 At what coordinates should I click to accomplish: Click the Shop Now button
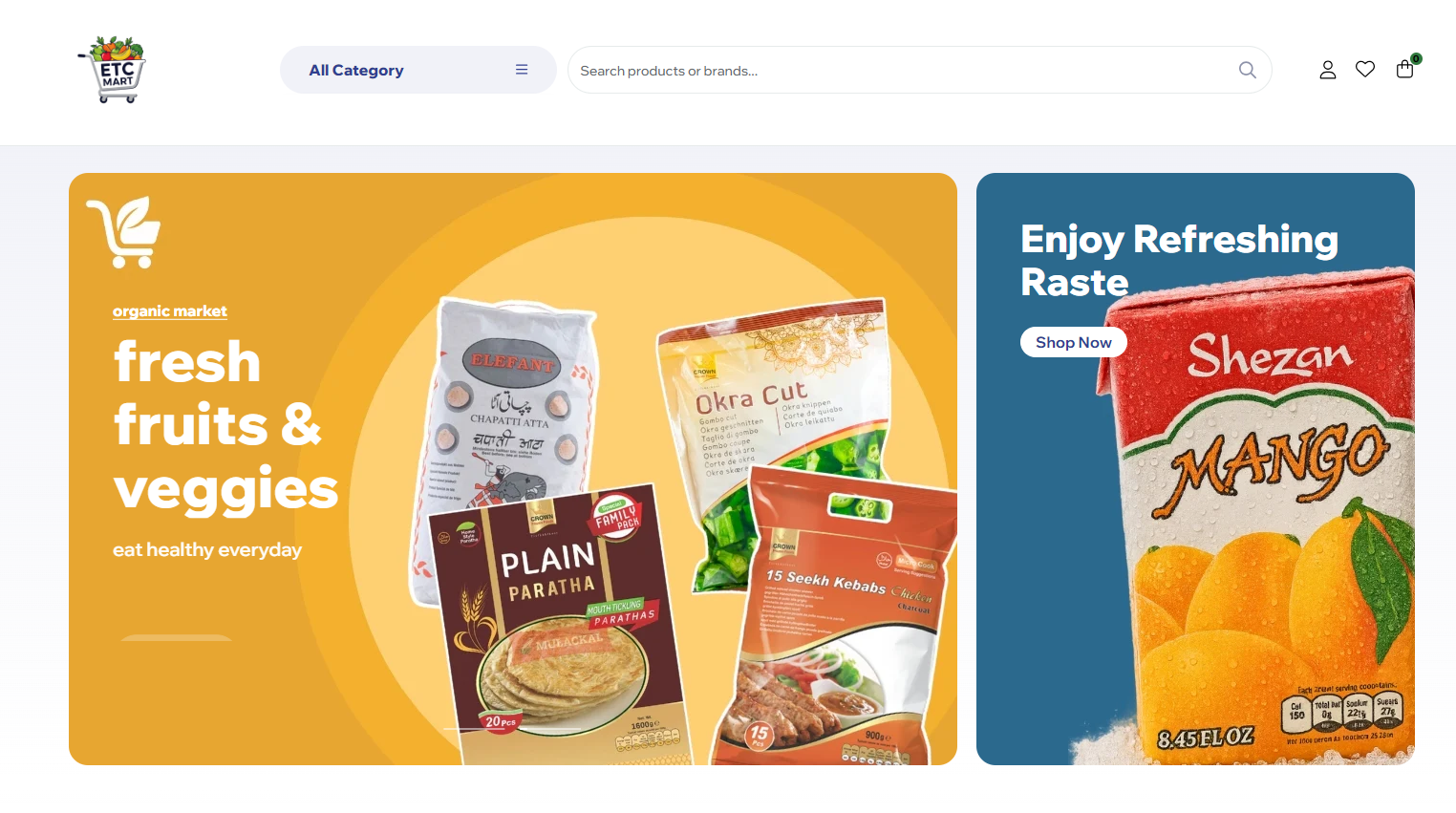click(1073, 342)
